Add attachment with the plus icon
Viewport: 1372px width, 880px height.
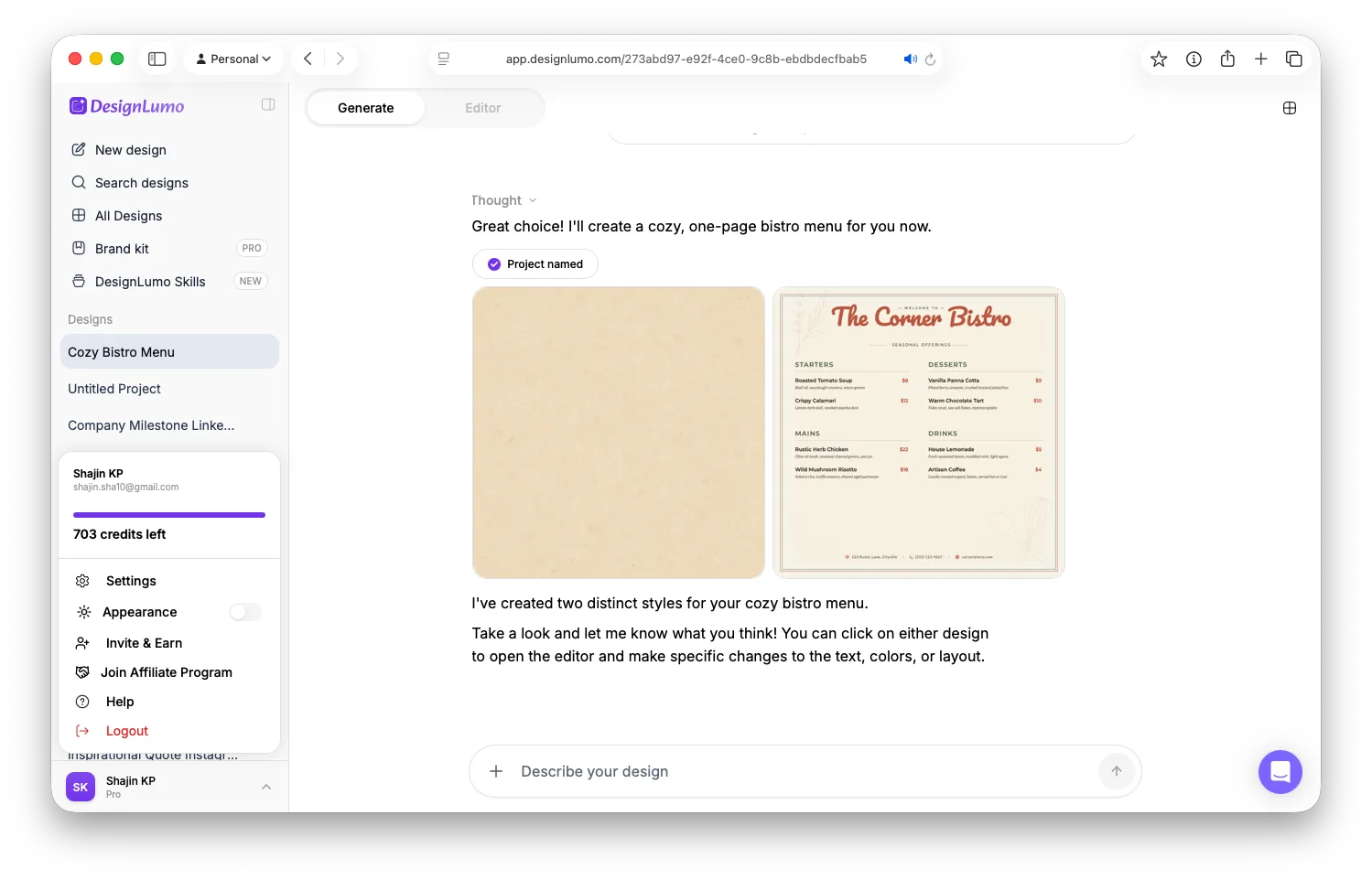[496, 771]
